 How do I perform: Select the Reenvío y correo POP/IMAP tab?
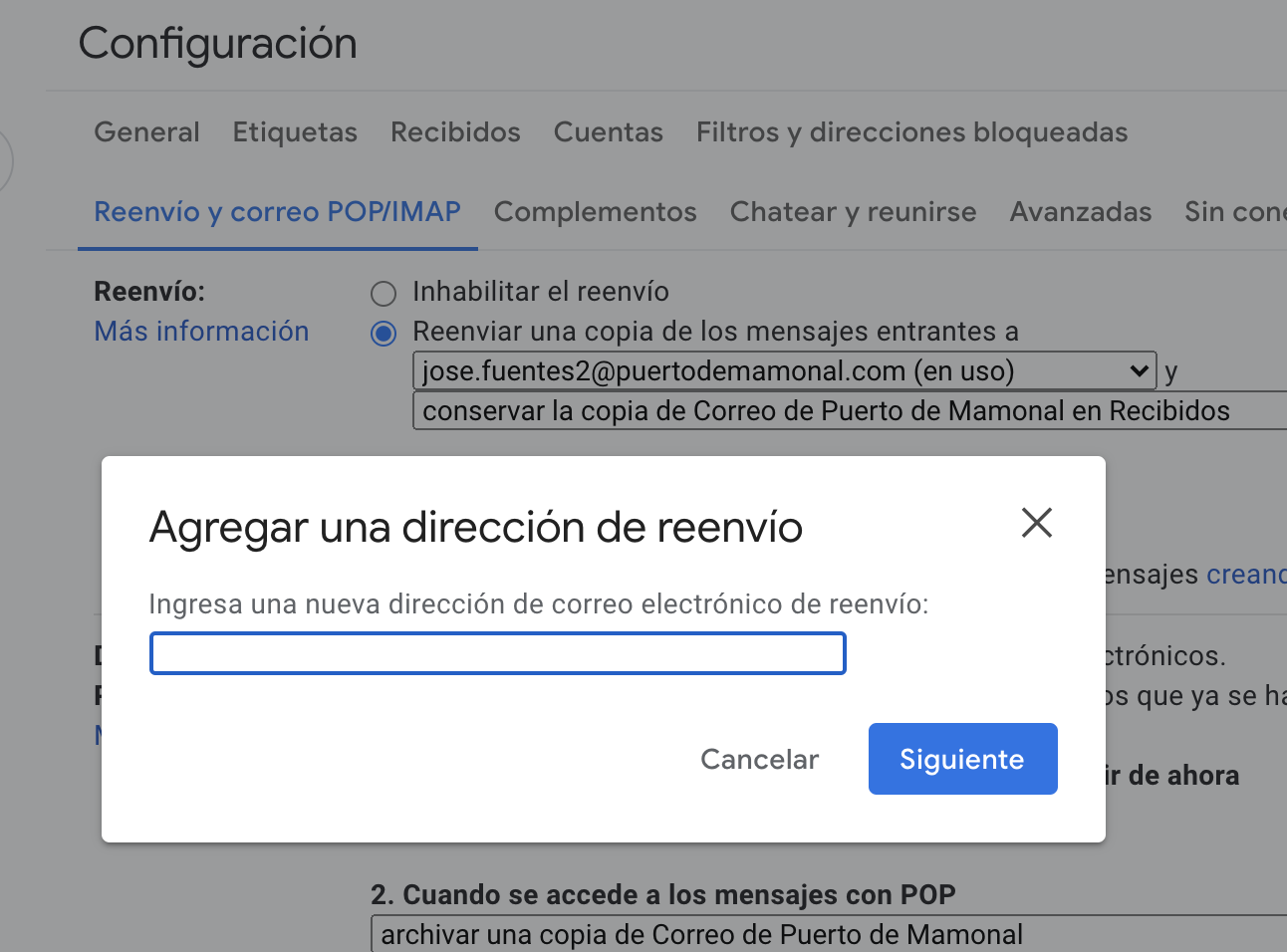277,211
